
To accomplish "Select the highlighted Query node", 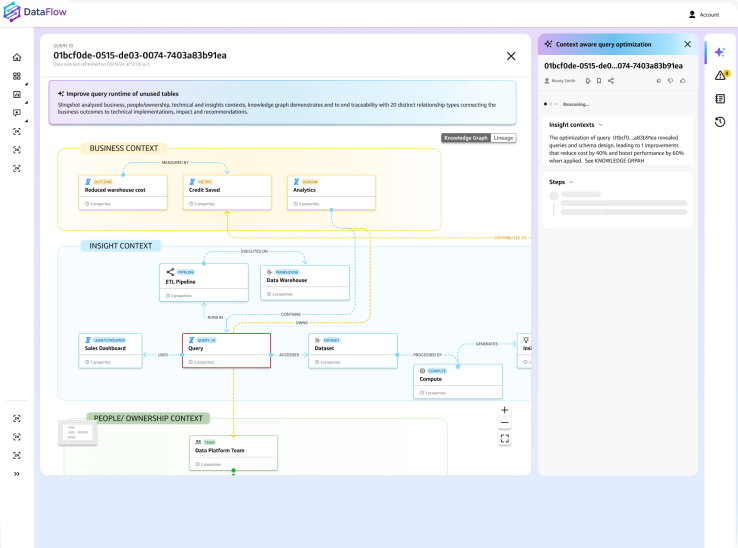I will click(x=226, y=351).
